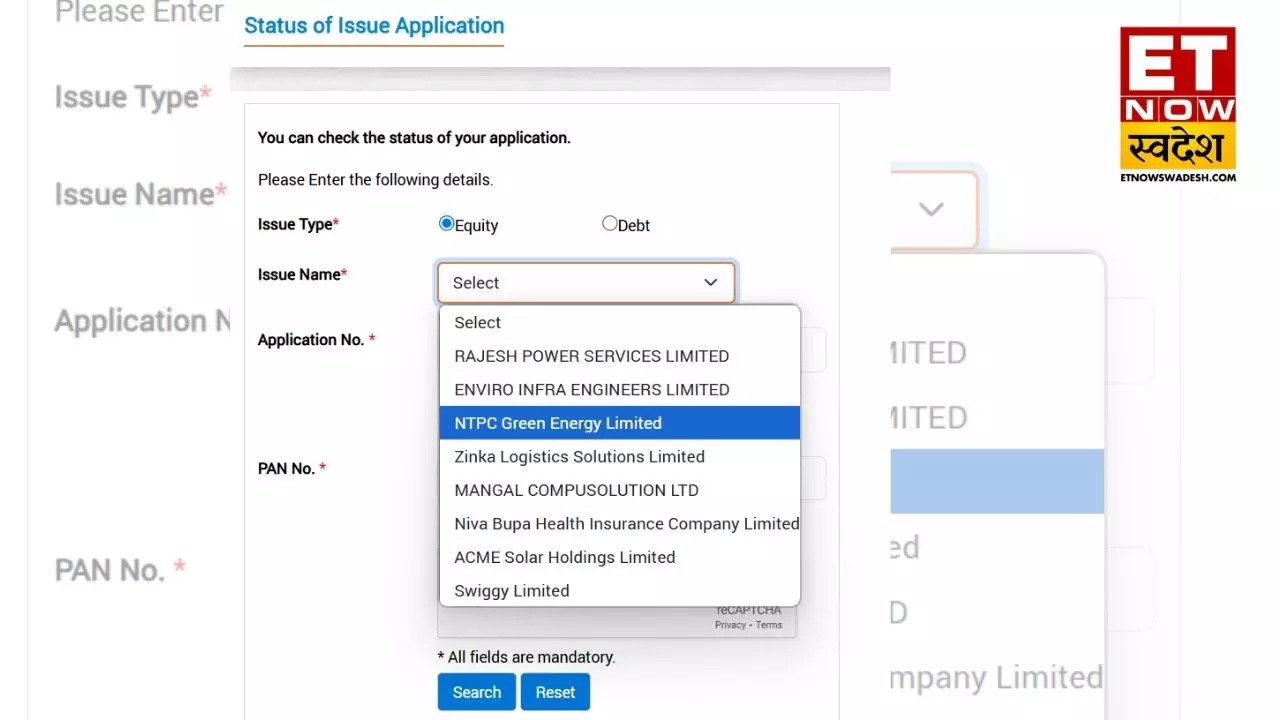Image resolution: width=1280 pixels, height=720 pixels.
Task: Choose MANGAL COMPUSOLUTION LTD option
Action: coord(620,490)
